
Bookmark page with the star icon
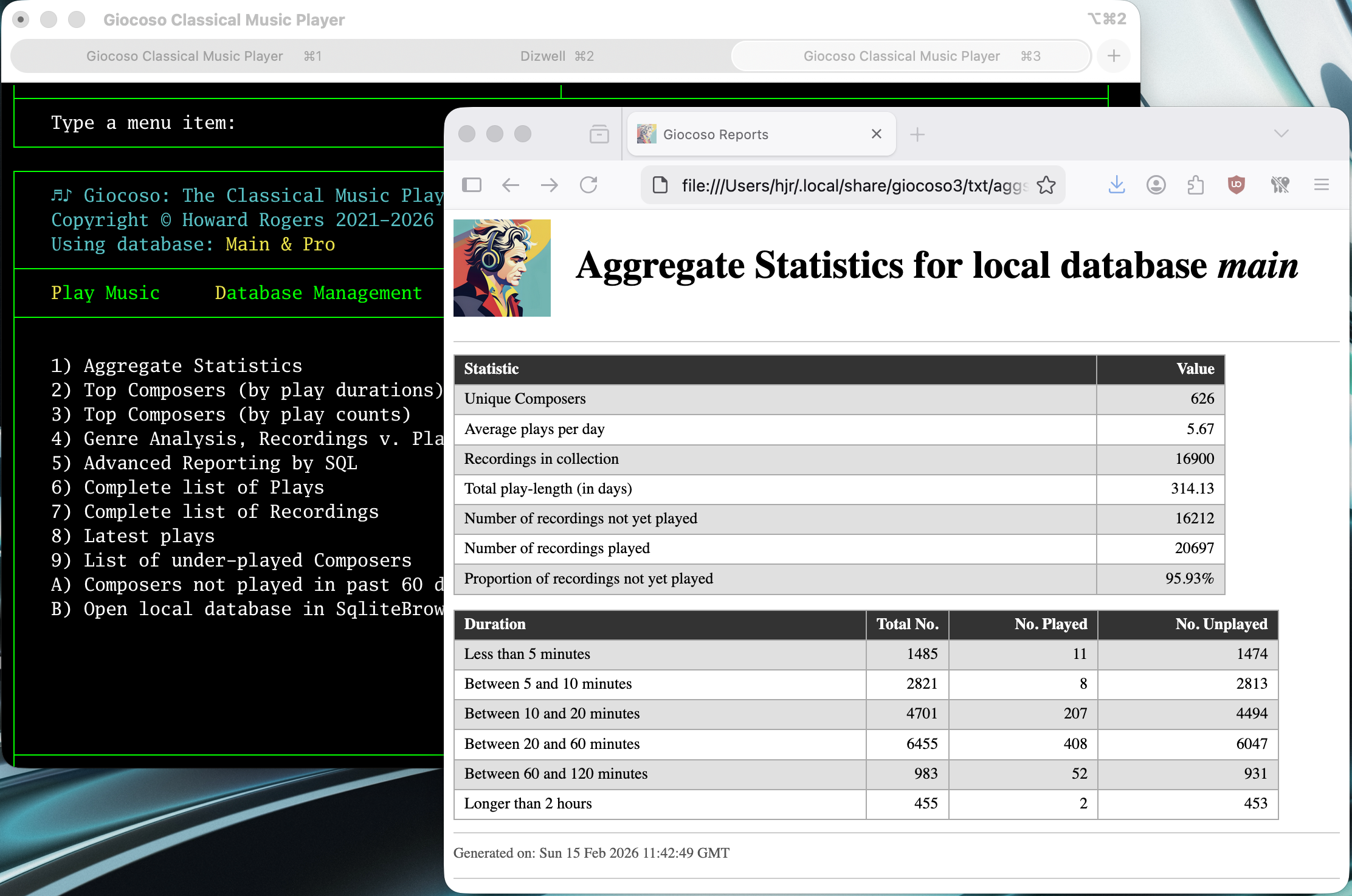pyautogui.click(x=1046, y=185)
